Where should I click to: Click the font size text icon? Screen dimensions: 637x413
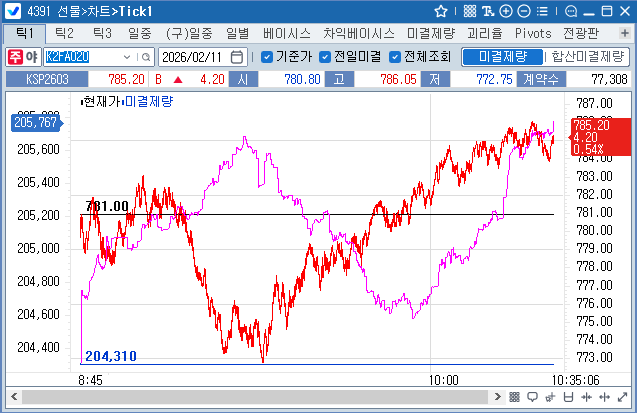tap(488, 11)
